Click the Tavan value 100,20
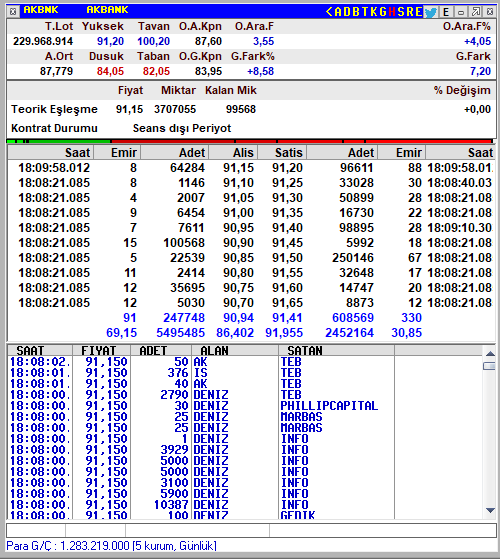Viewport: 500px width, 559px height. tap(154, 41)
